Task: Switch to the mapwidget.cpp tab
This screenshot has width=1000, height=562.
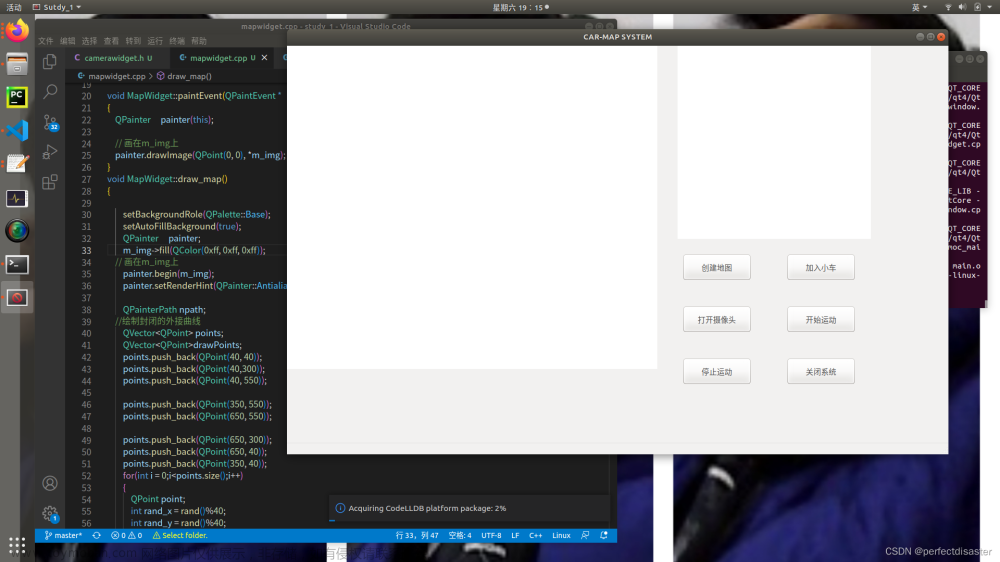Action: 219,58
